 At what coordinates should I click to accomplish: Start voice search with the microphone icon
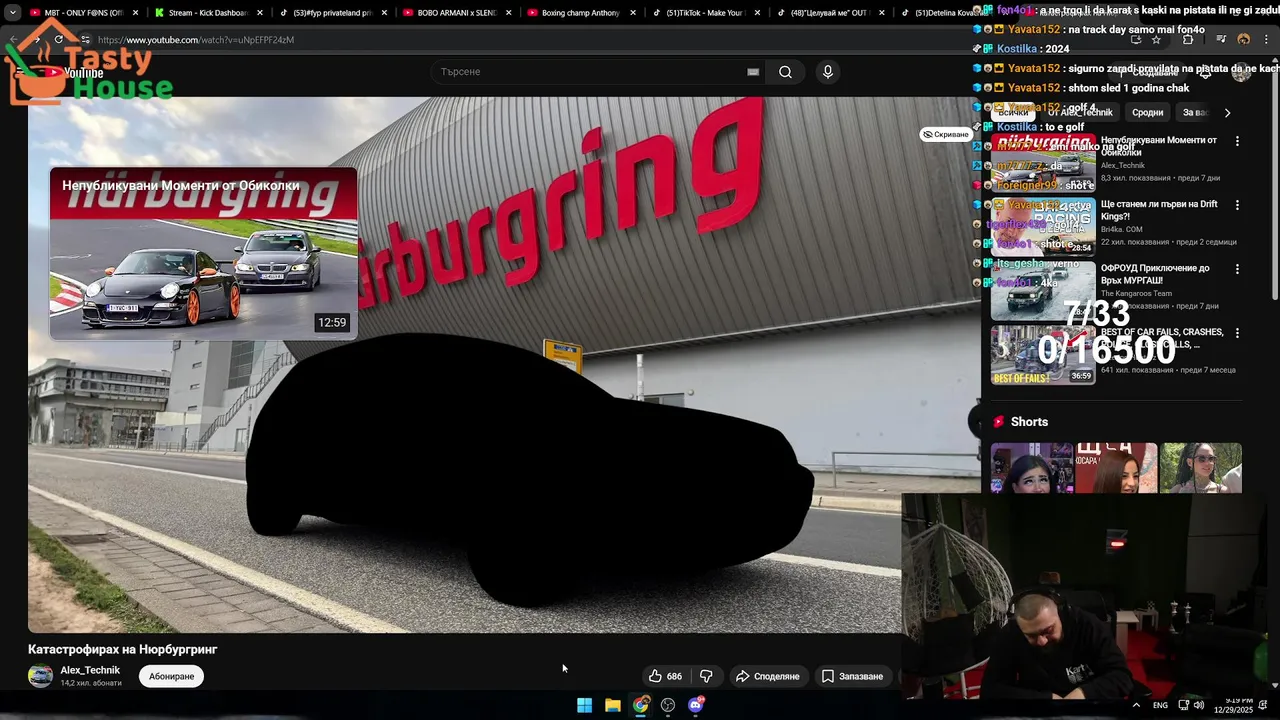827,72
